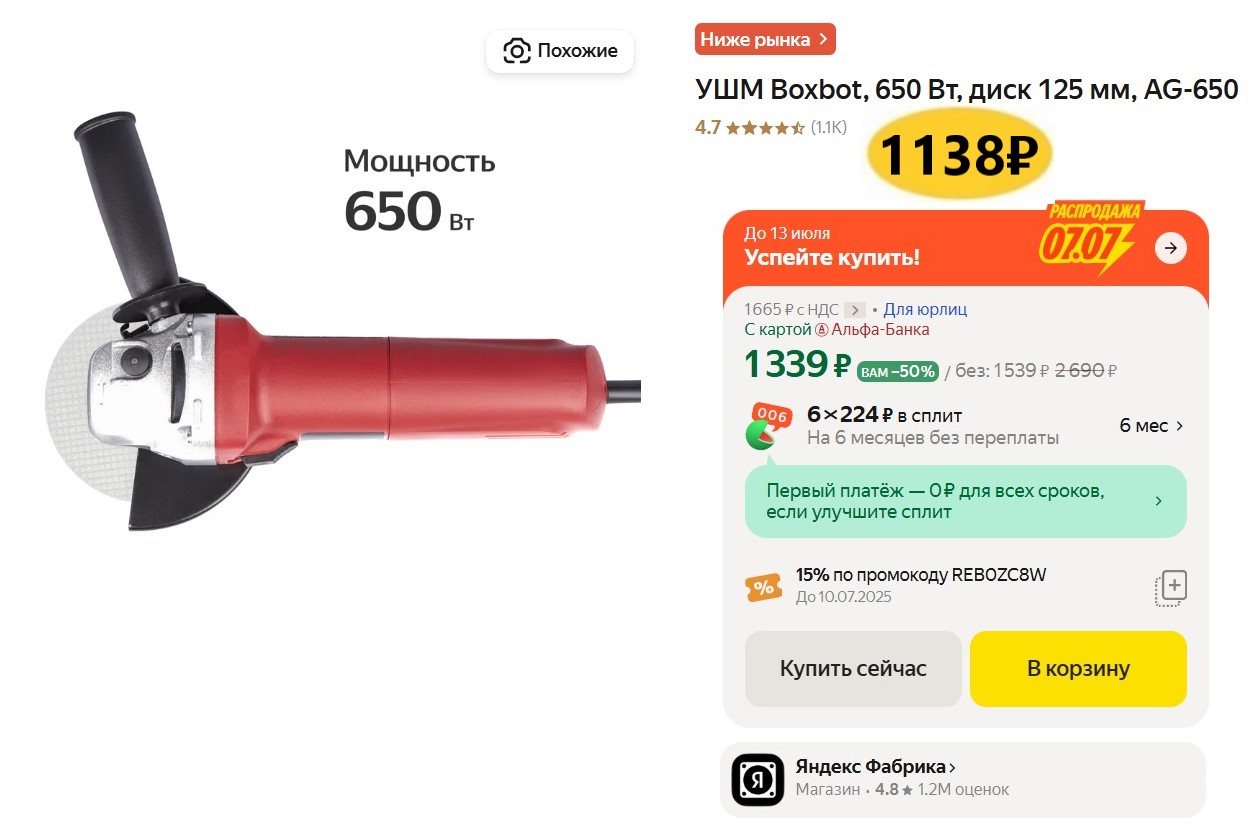Click the Купить сейчас button
This screenshot has width=1259, height=835.
point(853,669)
